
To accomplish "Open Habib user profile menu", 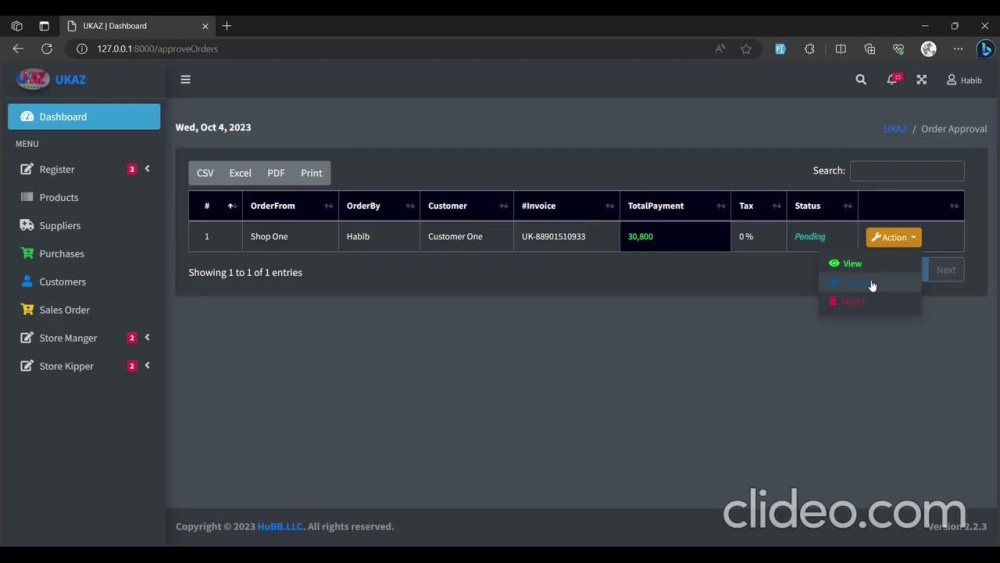I will pyautogui.click(x=964, y=80).
